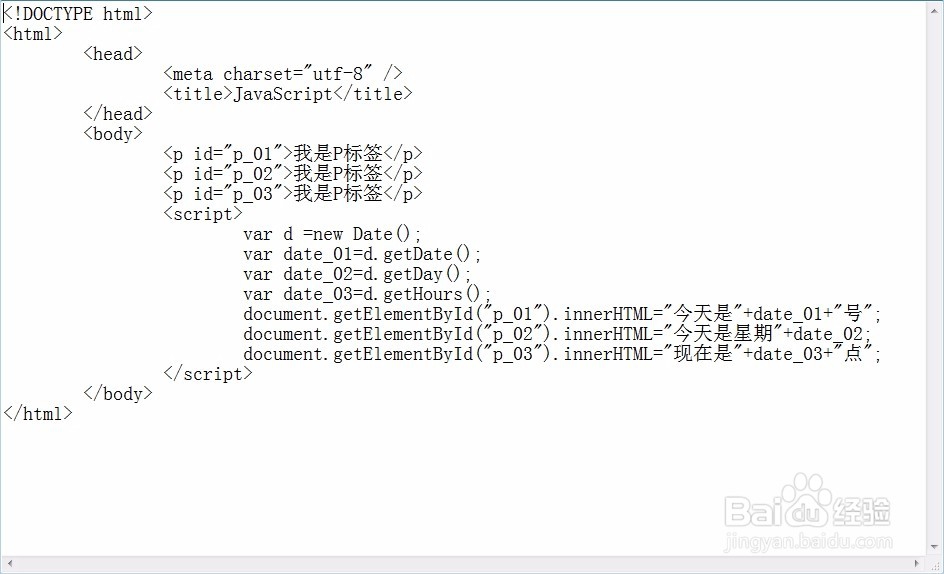Click the horizontal scrollbar left arrow
Viewport: 944px width, 574px height.
click(x=10, y=564)
